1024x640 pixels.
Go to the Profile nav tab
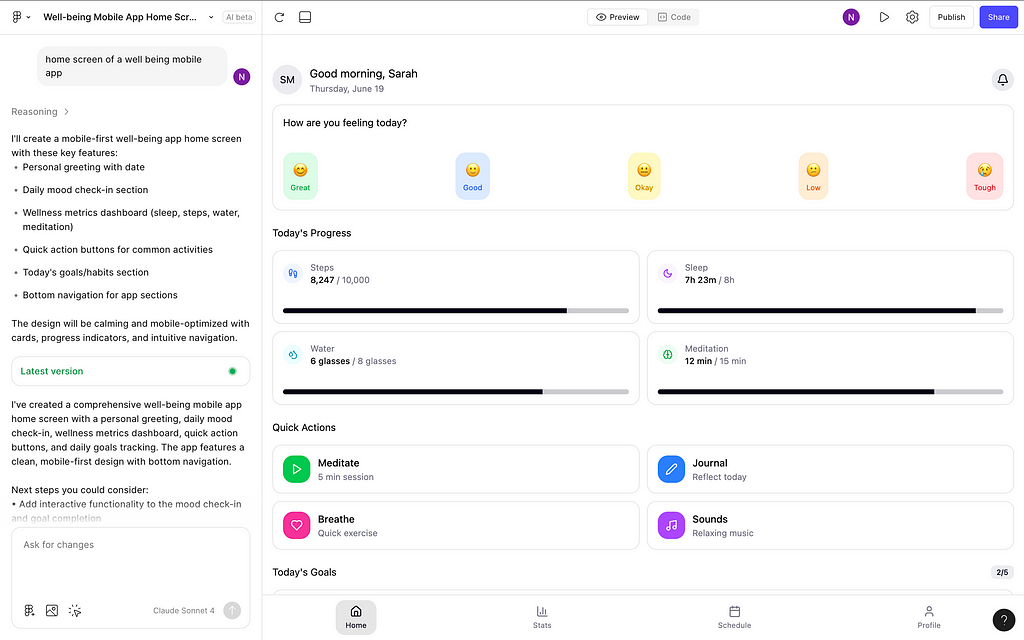(x=929, y=617)
